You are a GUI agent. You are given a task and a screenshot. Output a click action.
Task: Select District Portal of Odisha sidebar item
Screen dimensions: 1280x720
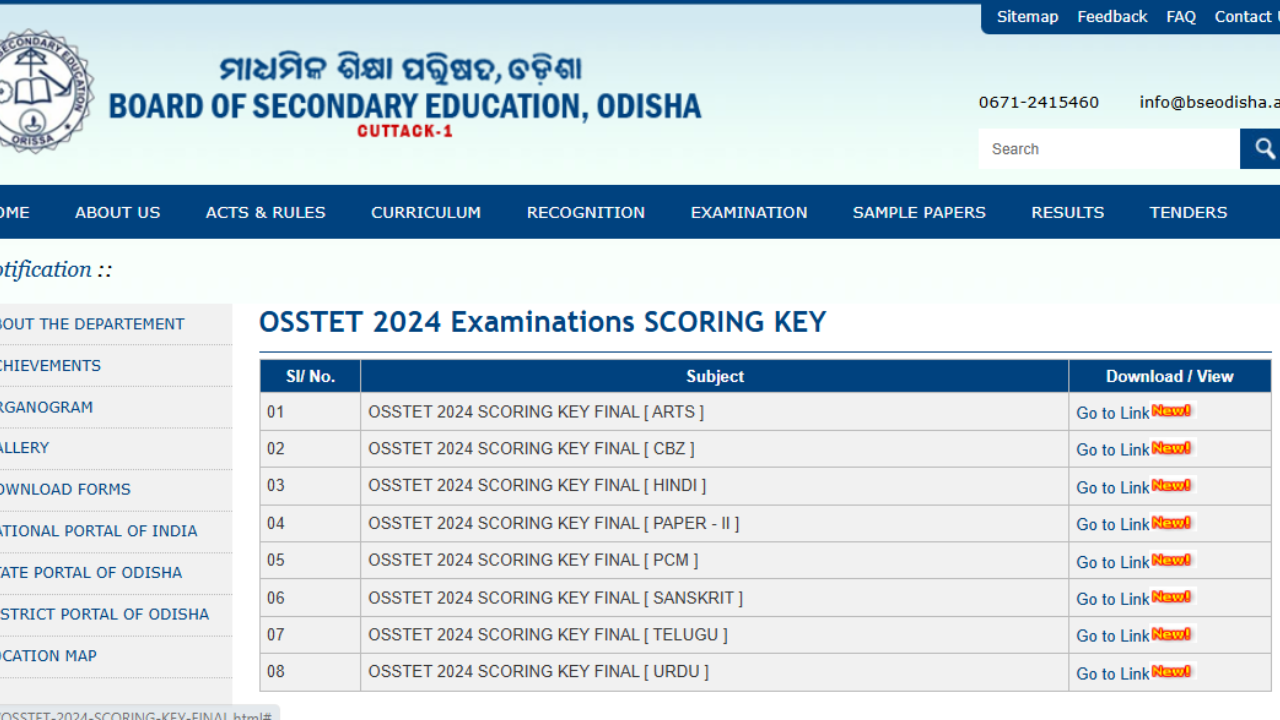[x=104, y=614]
